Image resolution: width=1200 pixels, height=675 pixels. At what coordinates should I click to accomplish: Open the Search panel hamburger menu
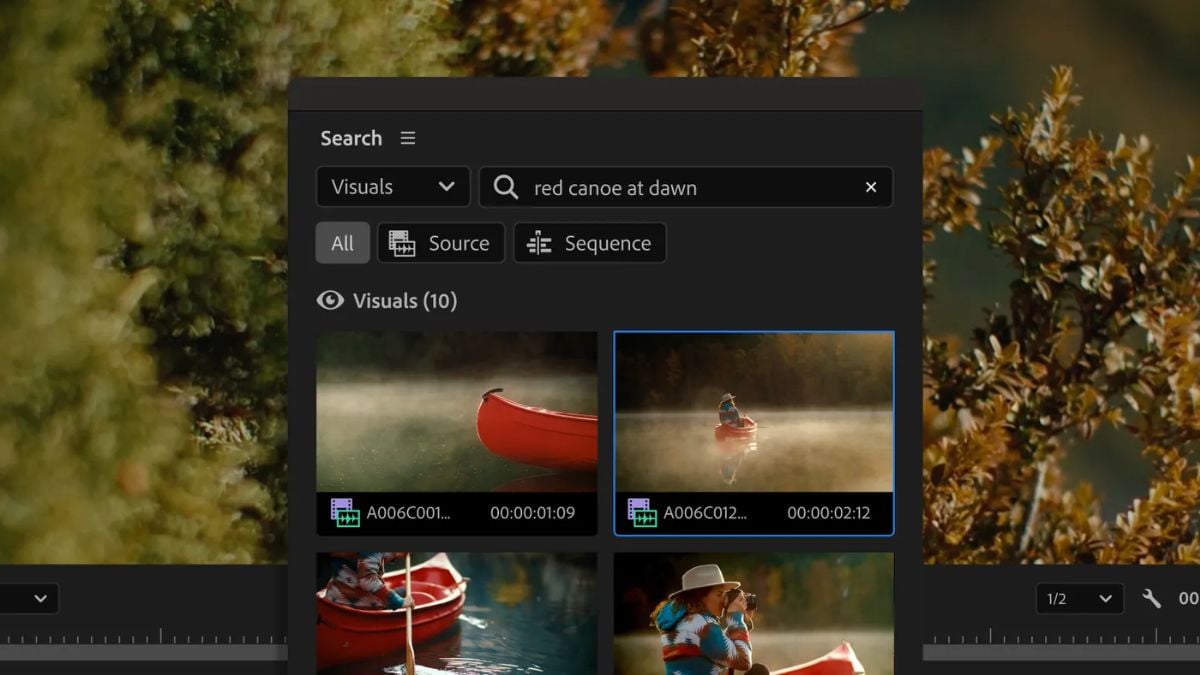click(407, 138)
